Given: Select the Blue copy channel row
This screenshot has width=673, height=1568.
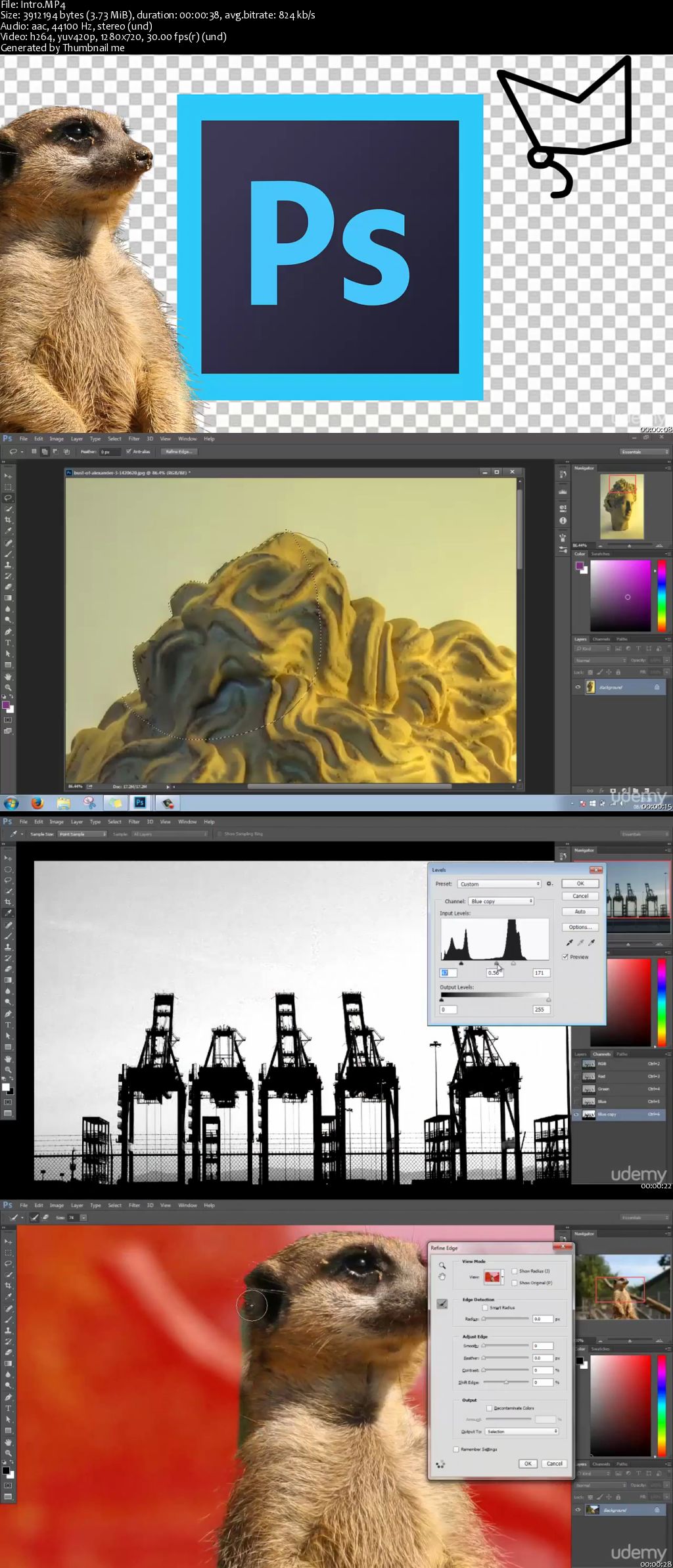Looking at the screenshot, I should [620, 1115].
